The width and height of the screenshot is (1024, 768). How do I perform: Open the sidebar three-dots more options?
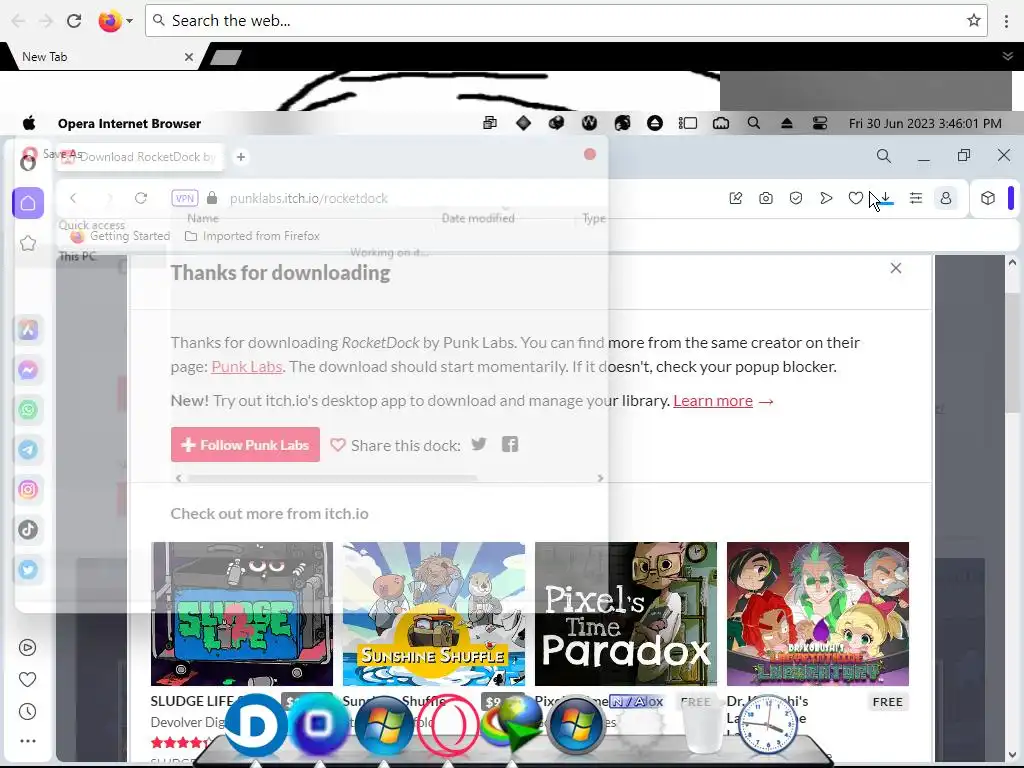pos(27,741)
